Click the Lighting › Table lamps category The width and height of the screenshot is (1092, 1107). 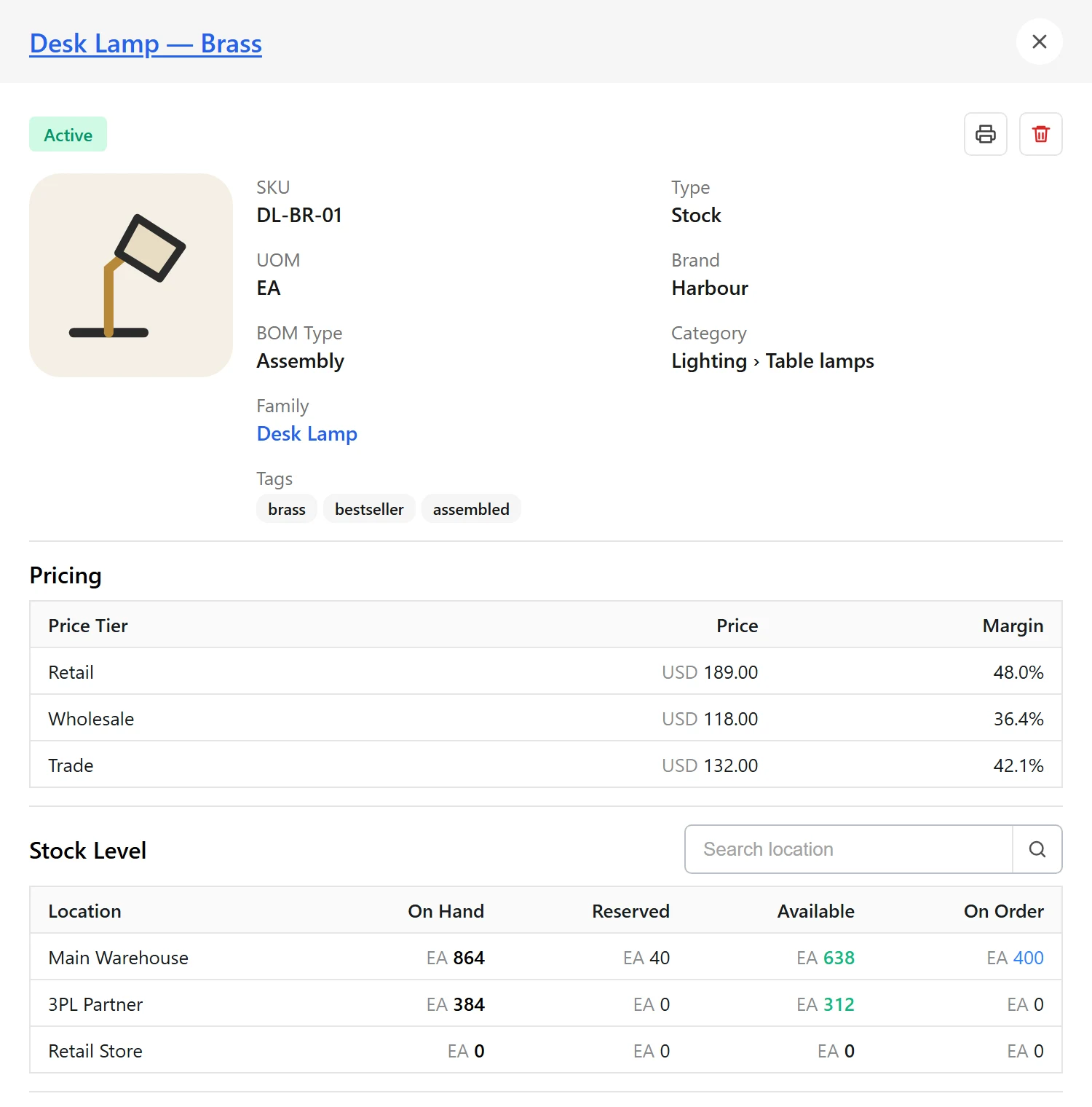772,361
